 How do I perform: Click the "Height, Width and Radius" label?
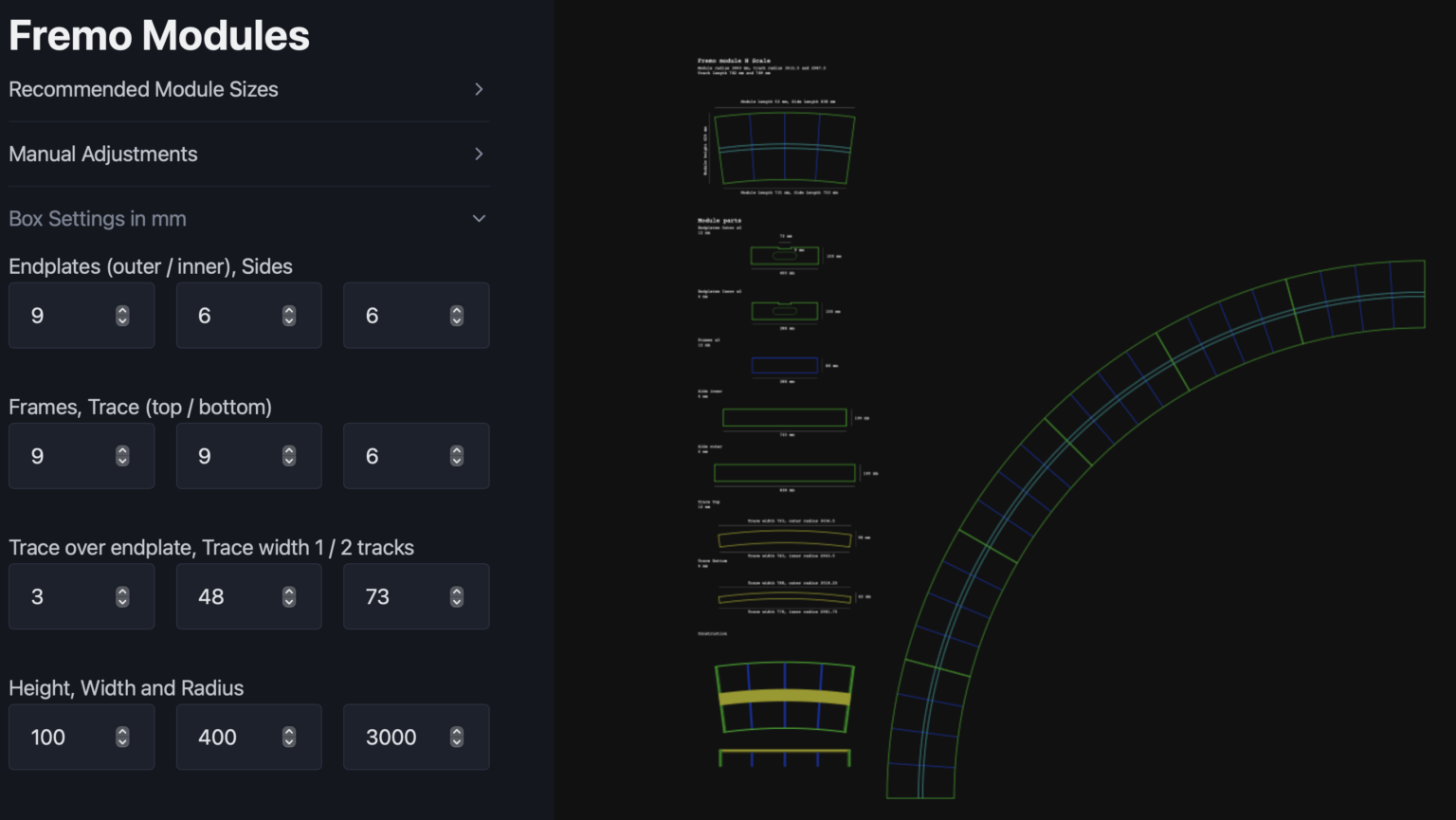point(126,687)
